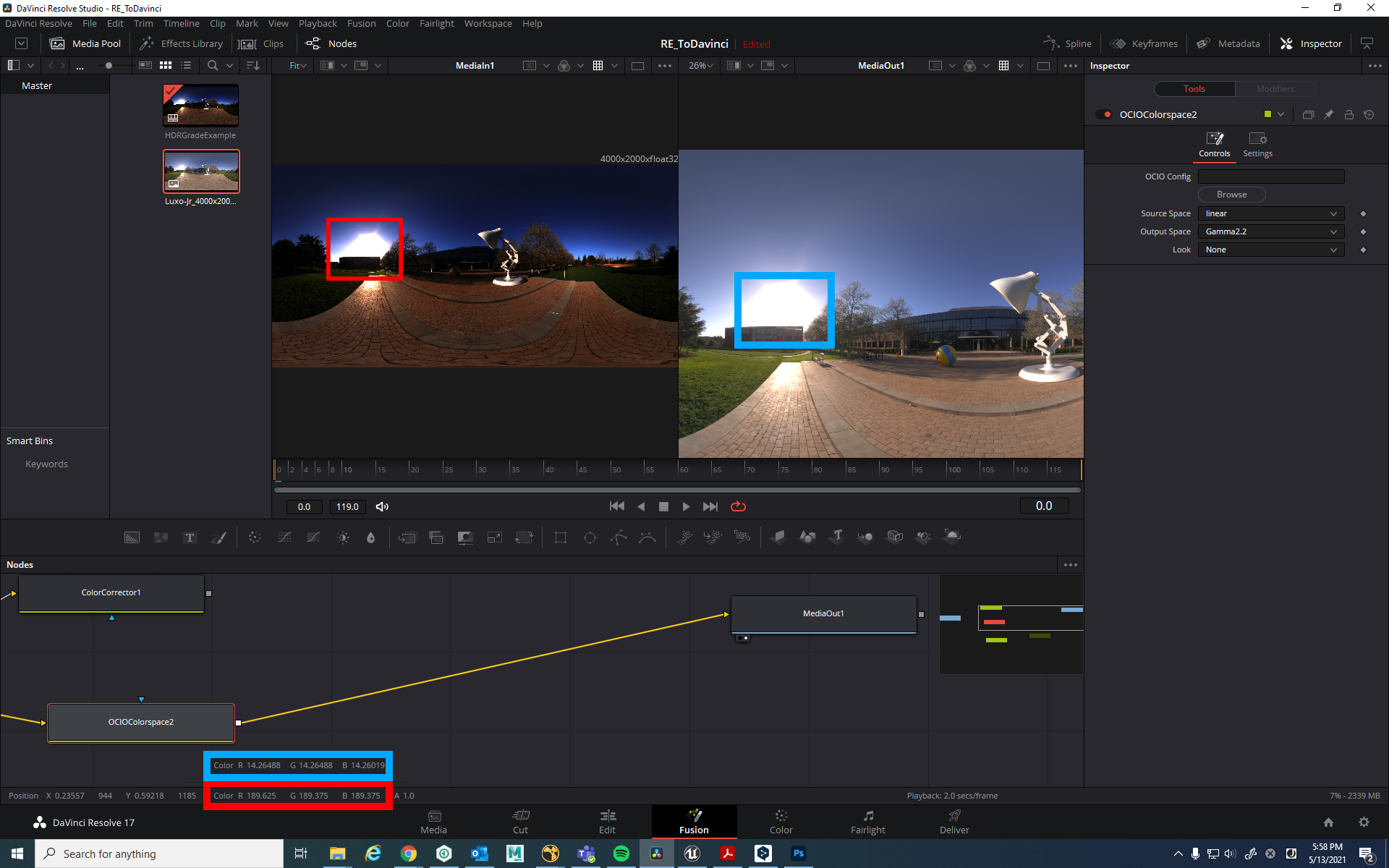Image resolution: width=1389 pixels, height=868 pixels.
Task: Open MediaOut1 viewer options menu (three dots)
Action: [x=1071, y=66]
